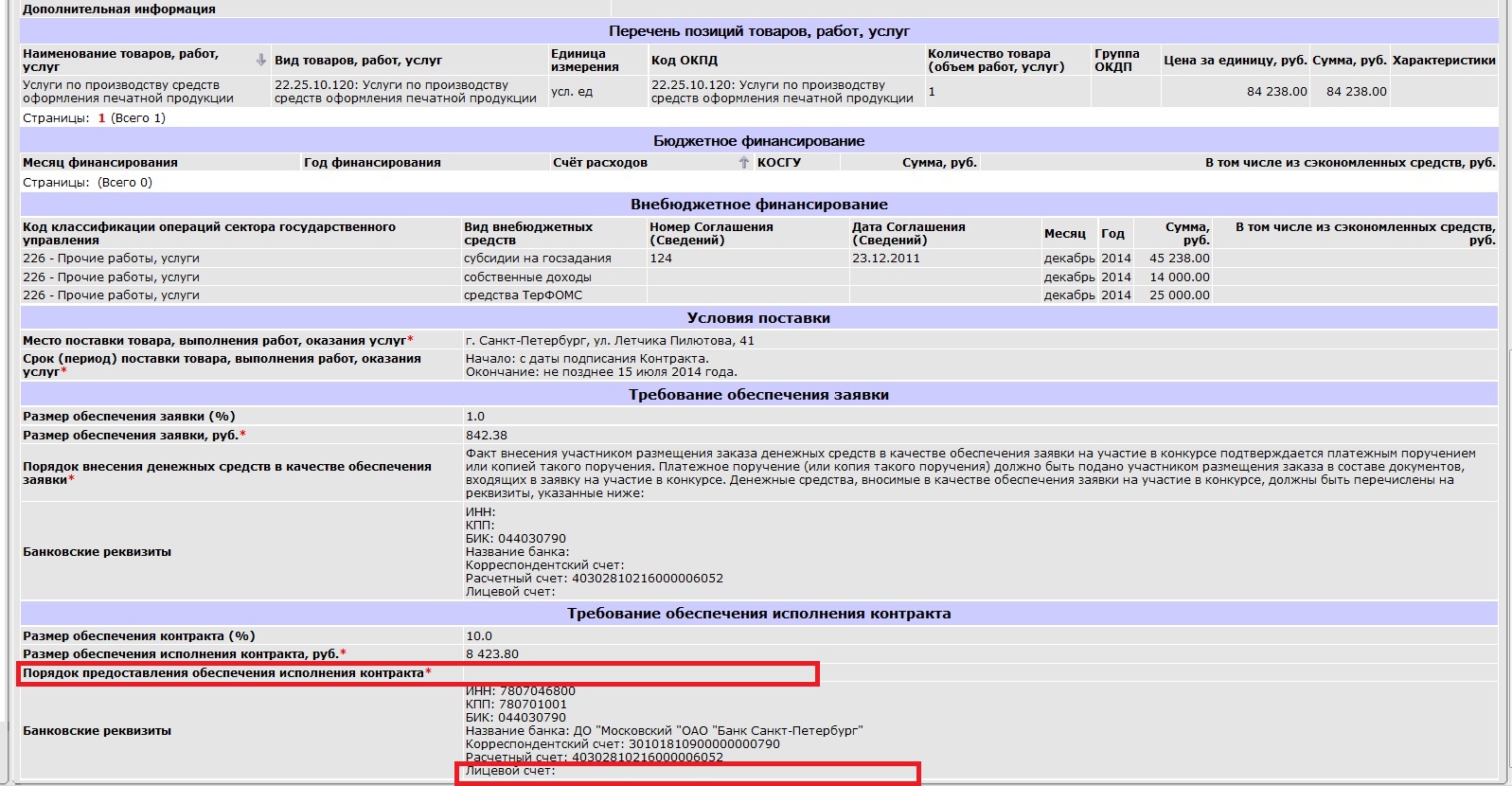
Task: Click the bid security amount 842.38
Action: coord(487,436)
